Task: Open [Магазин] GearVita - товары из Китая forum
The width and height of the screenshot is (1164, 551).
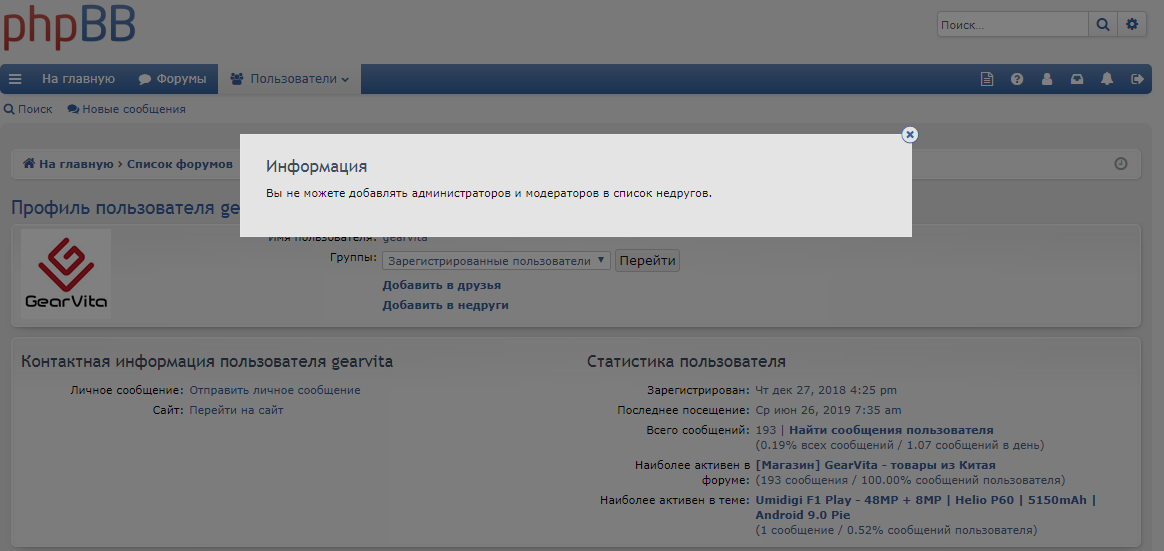Action: point(875,466)
